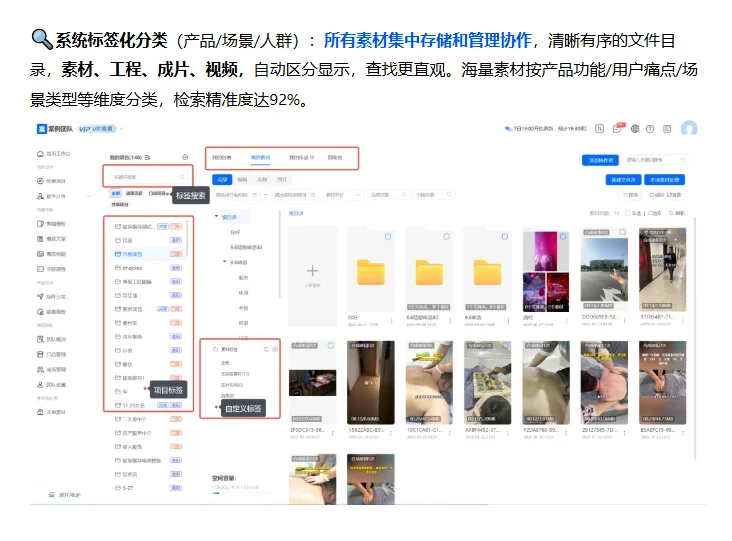Open more options for 93105481-71 video
Screen dimensions: 732x541
pyautogui.click(x=683, y=320)
